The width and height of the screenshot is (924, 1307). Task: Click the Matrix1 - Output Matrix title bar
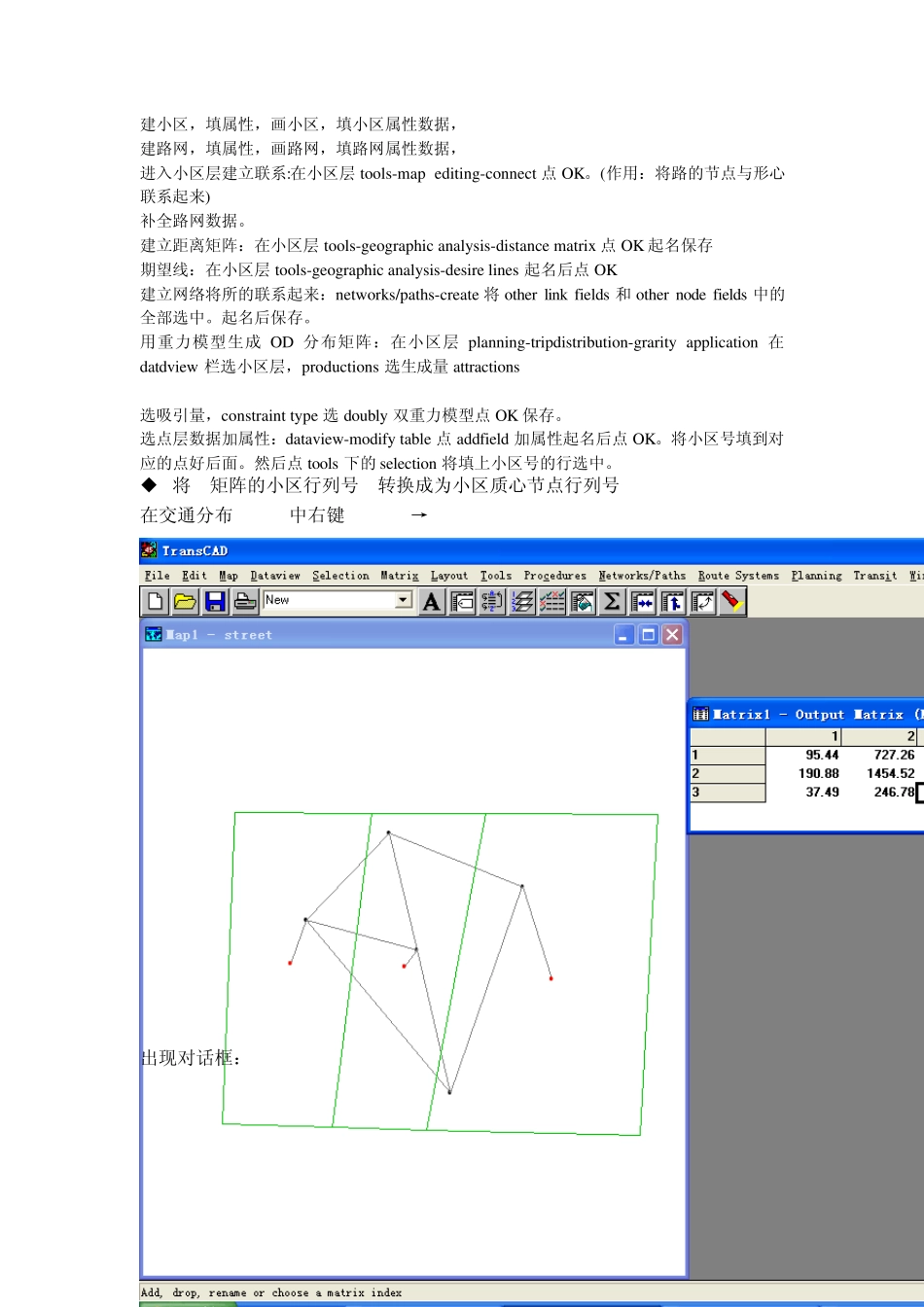pos(806,714)
